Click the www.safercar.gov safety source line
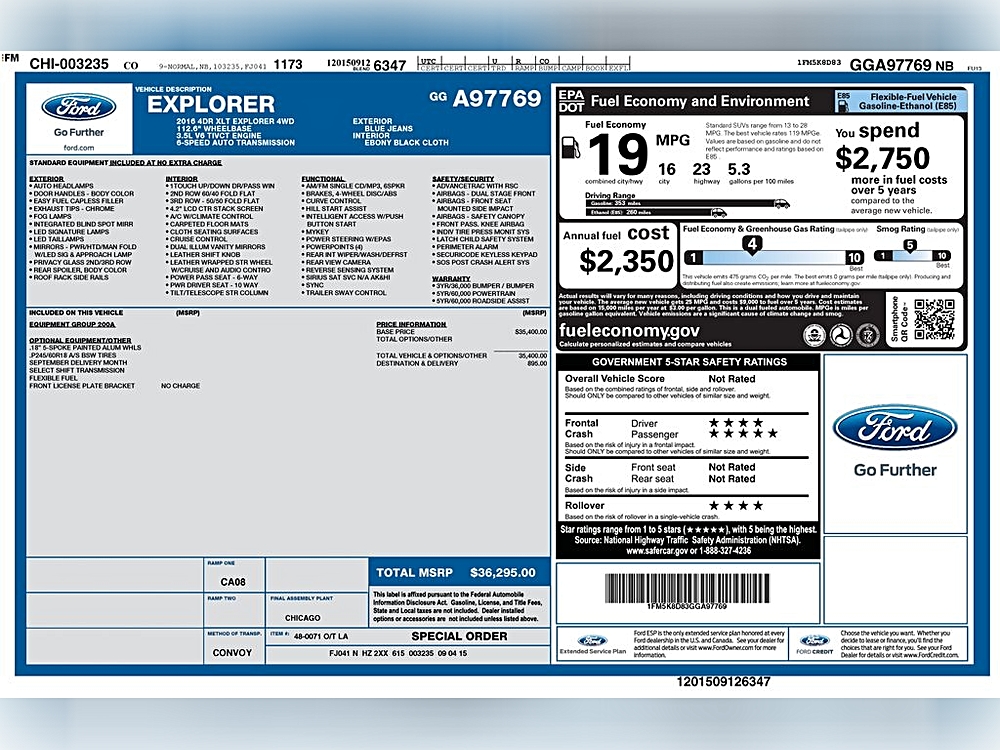 click(688, 550)
